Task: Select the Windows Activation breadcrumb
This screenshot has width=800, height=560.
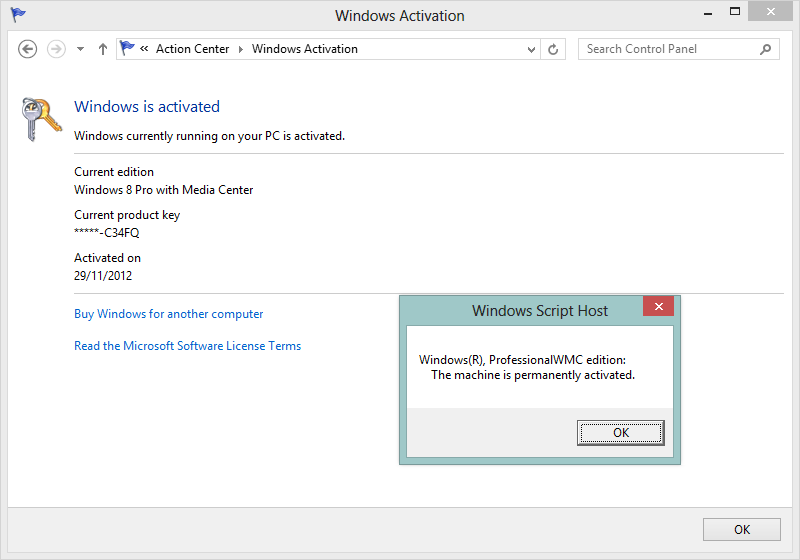Action: pos(304,49)
